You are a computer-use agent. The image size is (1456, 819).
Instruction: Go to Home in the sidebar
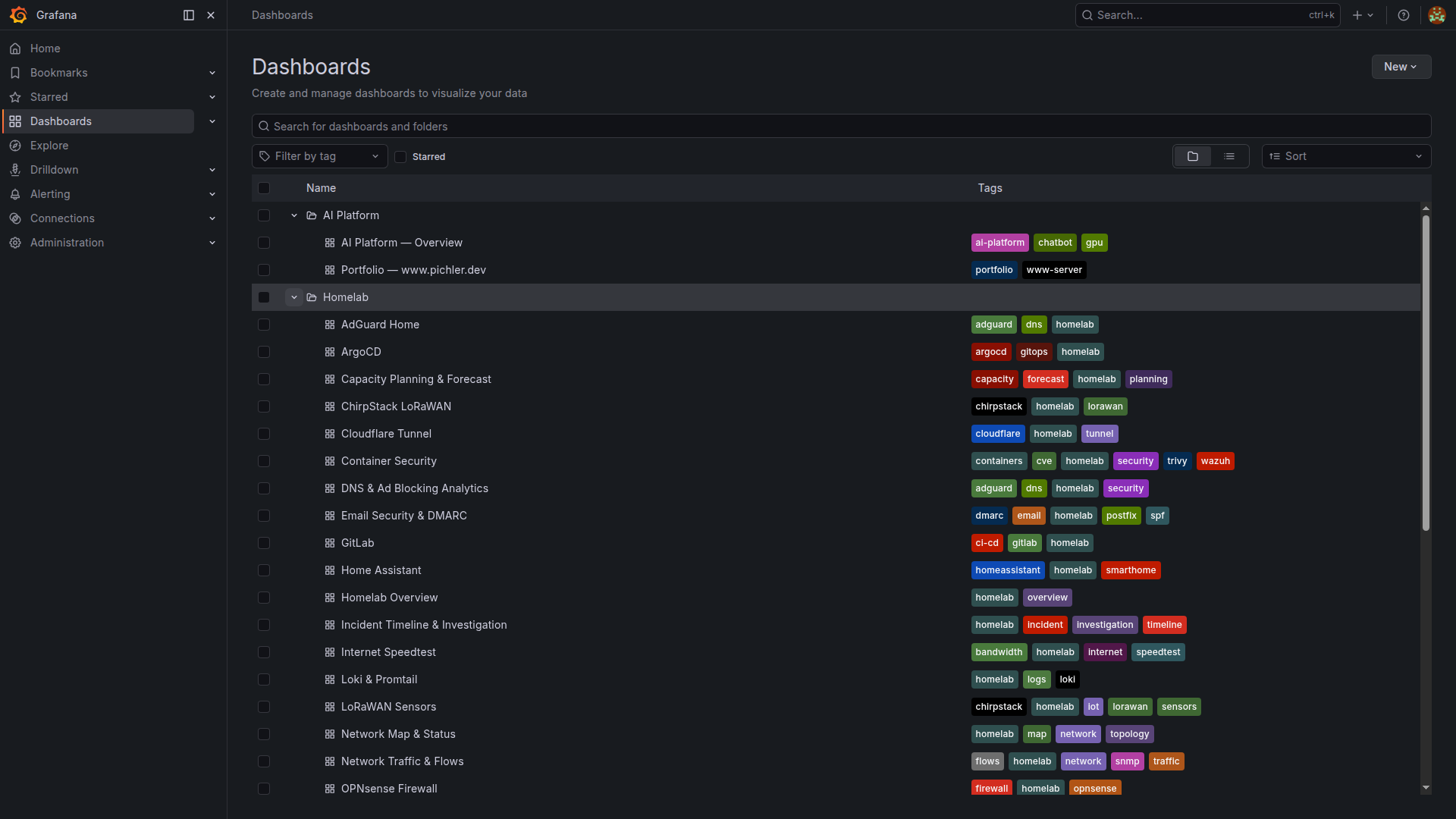[x=45, y=49]
